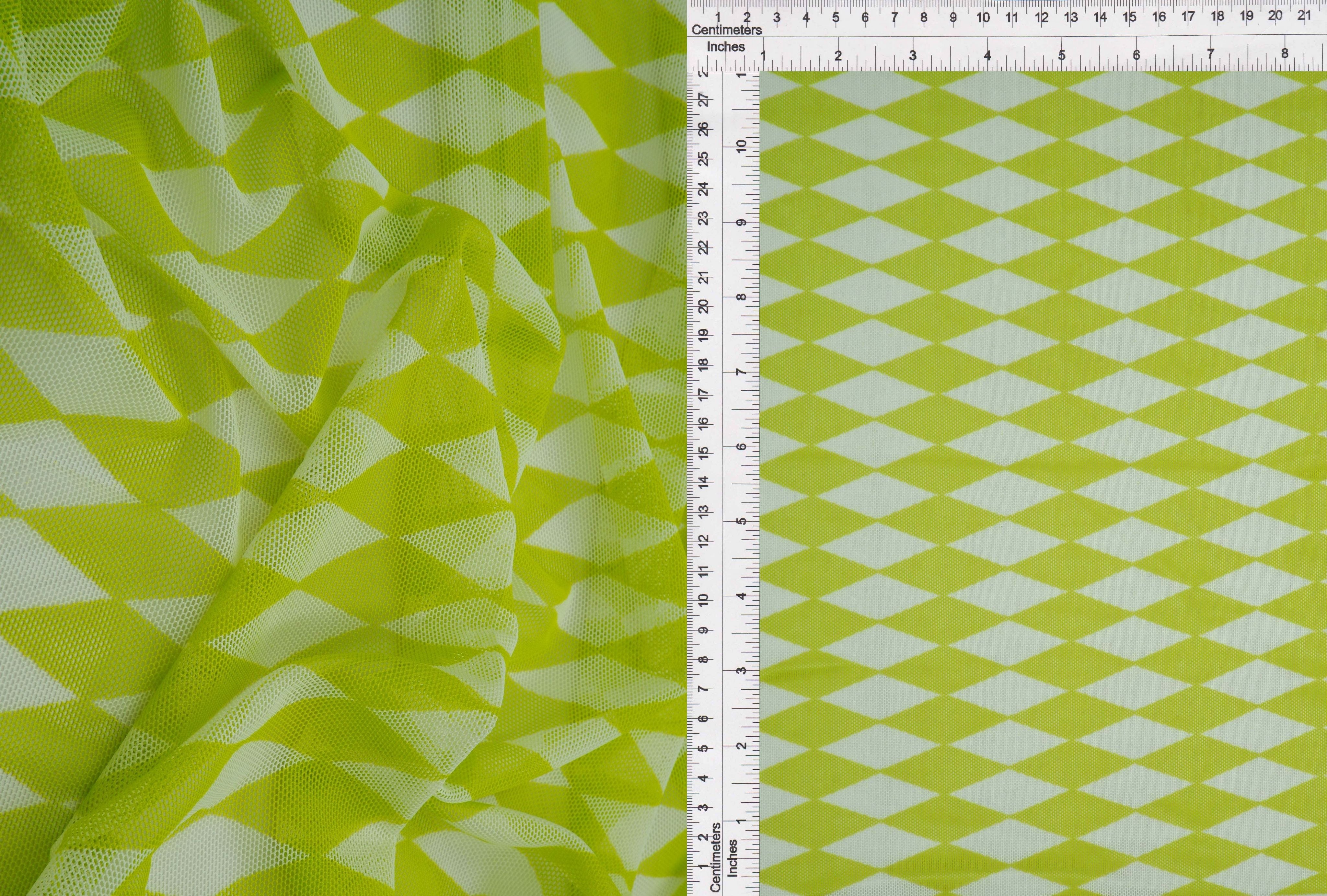Click the 15 mark on top centimeter ruler
Viewport: 1327px width, 896px height.
(x=1129, y=17)
